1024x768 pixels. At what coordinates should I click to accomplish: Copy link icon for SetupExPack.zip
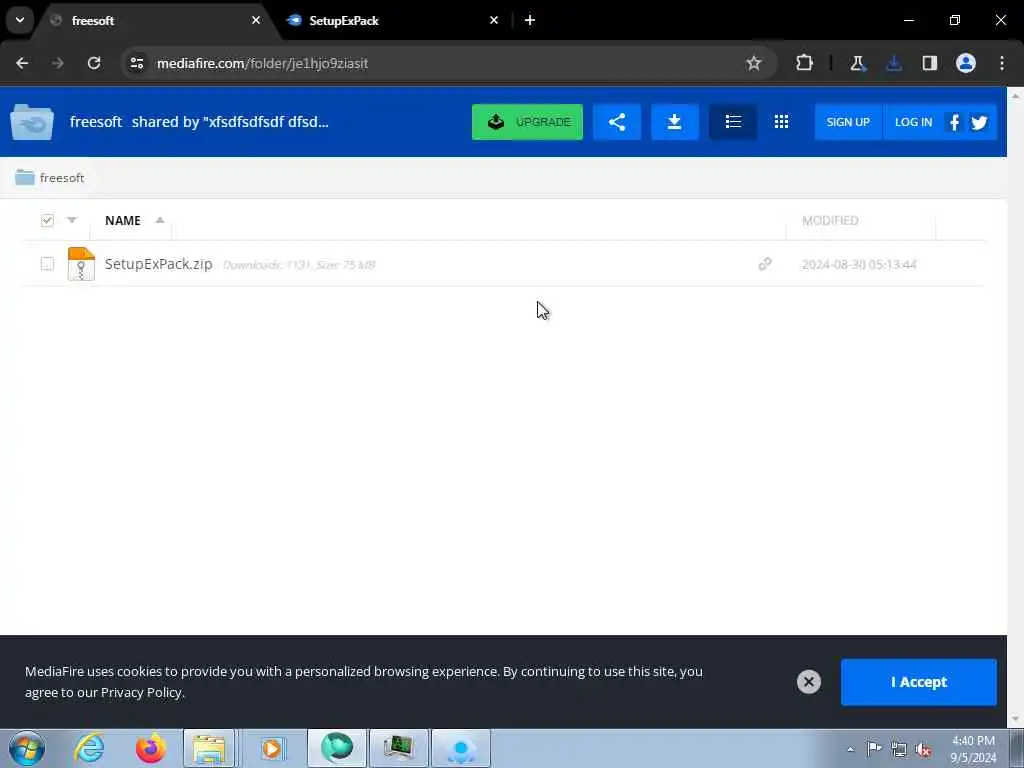(x=765, y=264)
